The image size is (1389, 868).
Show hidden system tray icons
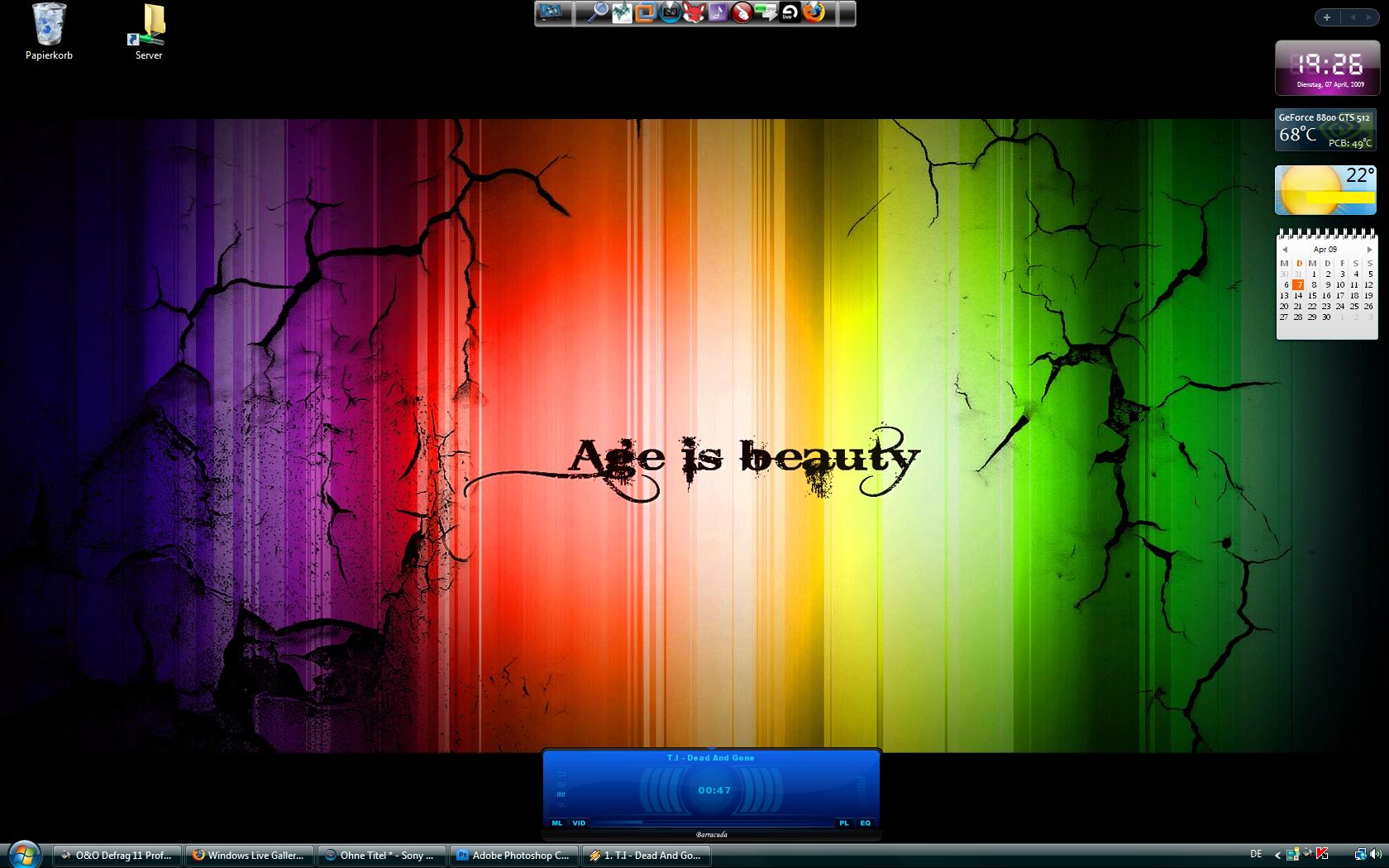coord(1277,855)
